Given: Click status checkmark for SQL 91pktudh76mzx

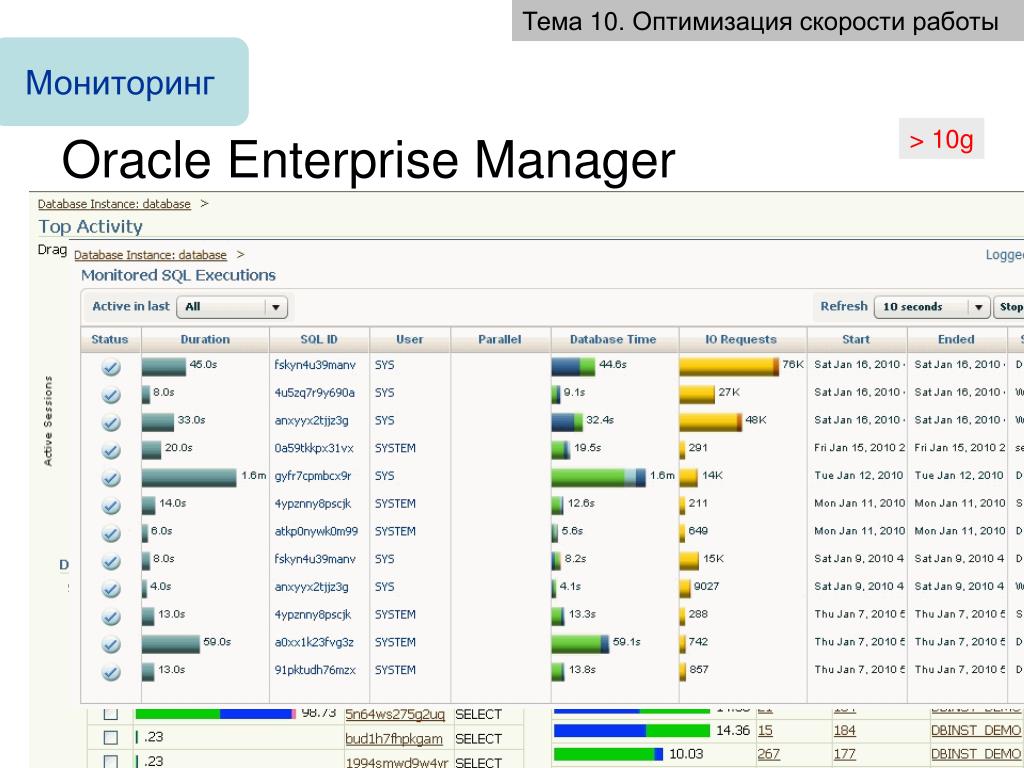Looking at the screenshot, I should tap(111, 672).
